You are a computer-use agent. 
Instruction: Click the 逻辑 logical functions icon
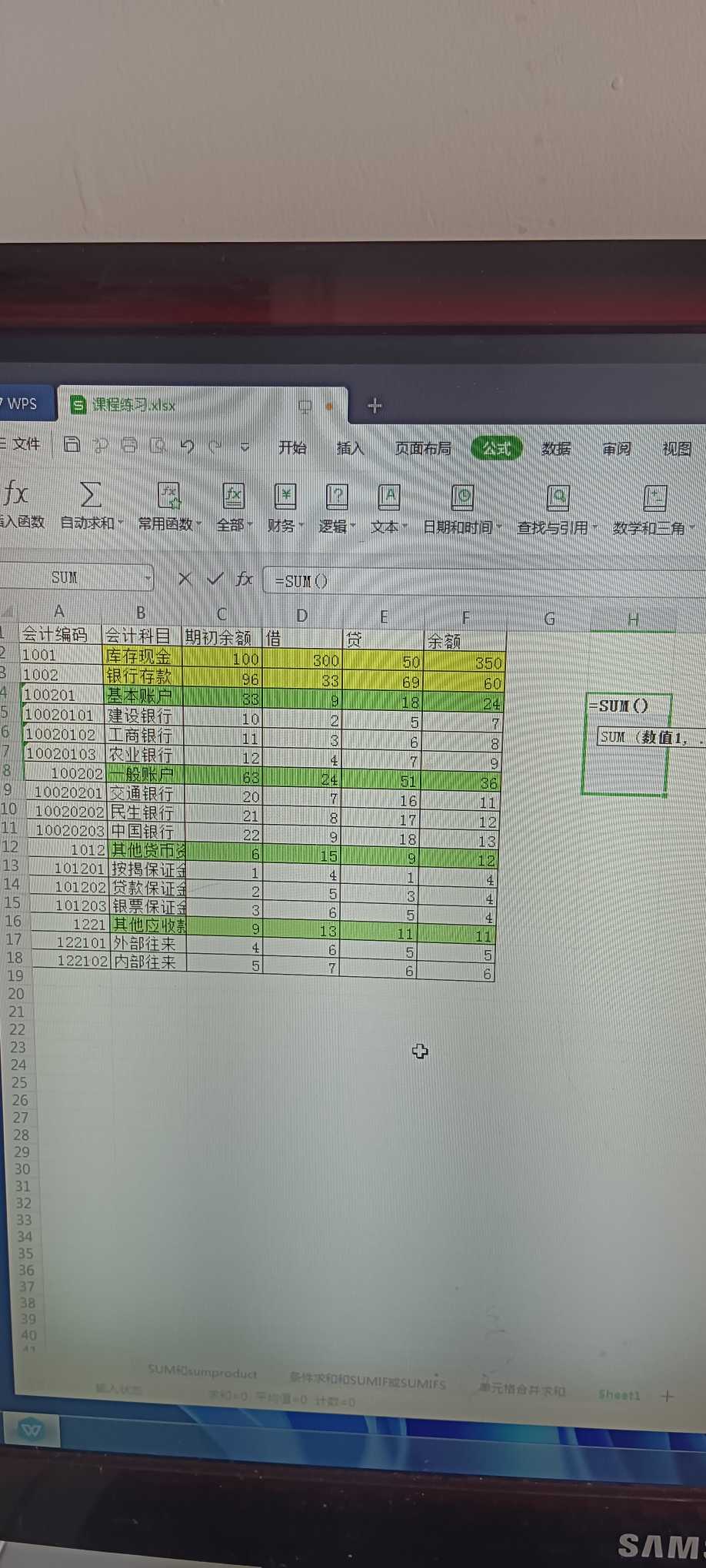(336, 497)
